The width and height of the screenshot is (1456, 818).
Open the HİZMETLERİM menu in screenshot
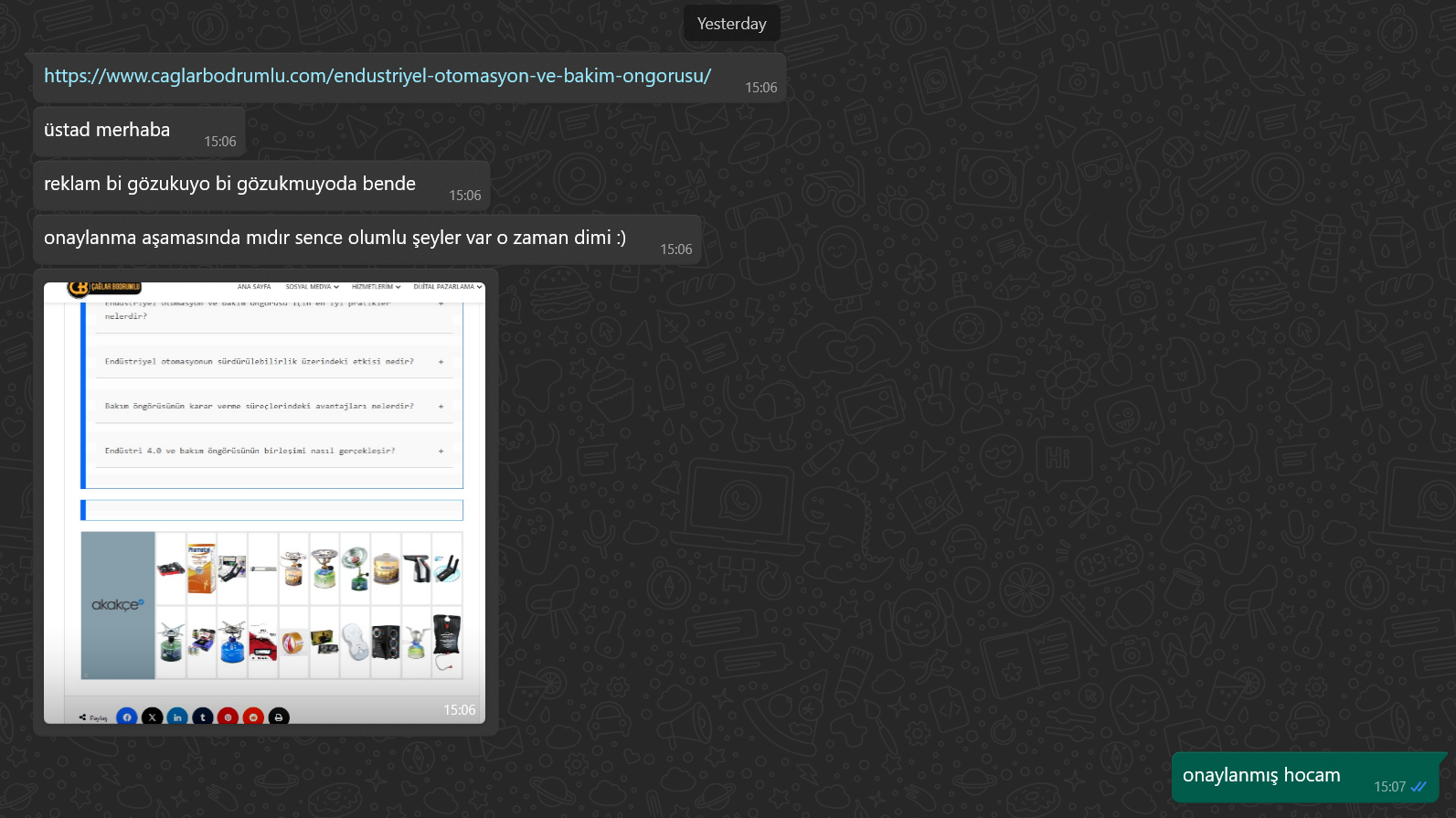click(377, 287)
